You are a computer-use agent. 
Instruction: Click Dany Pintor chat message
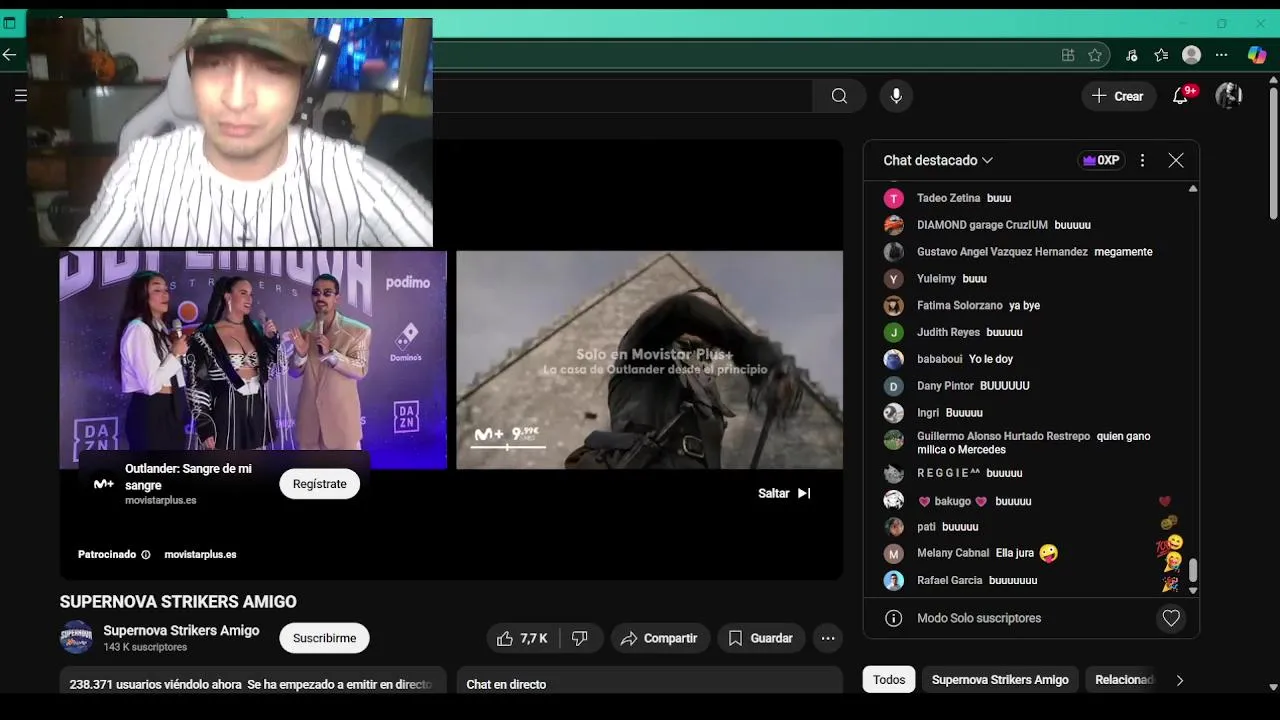coord(1030,386)
